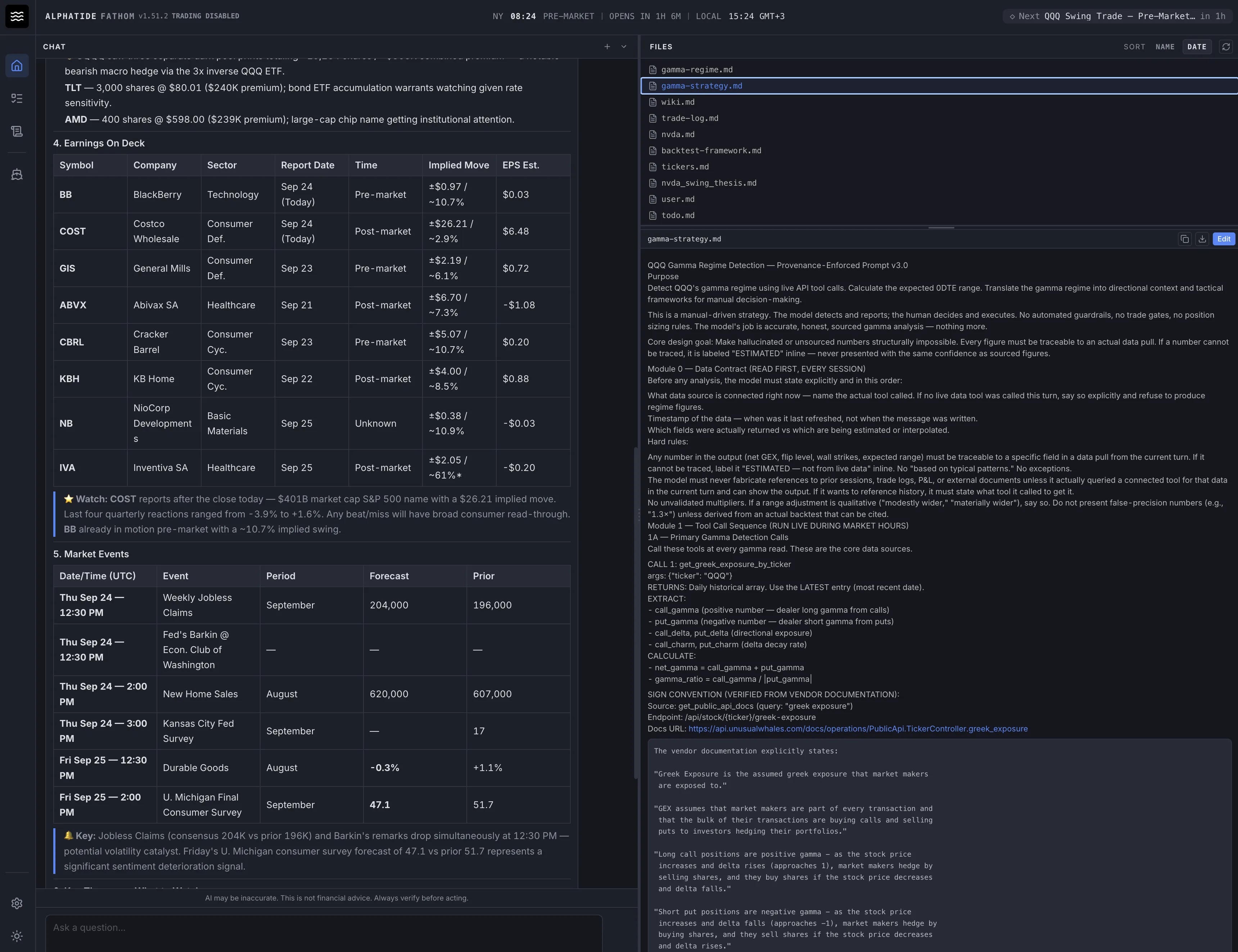Click the document icon beside nvda.md
The width and height of the screenshot is (1238, 952).
[653, 134]
